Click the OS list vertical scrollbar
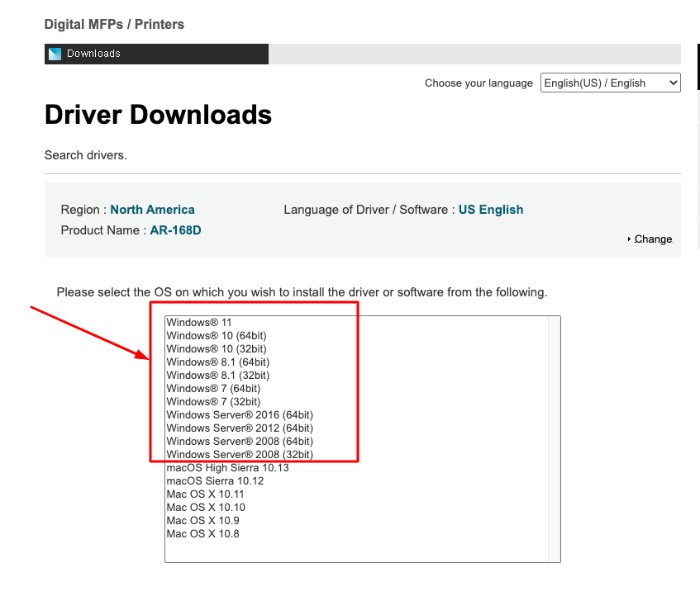Viewport: 700px width, 596px height. click(x=554, y=439)
